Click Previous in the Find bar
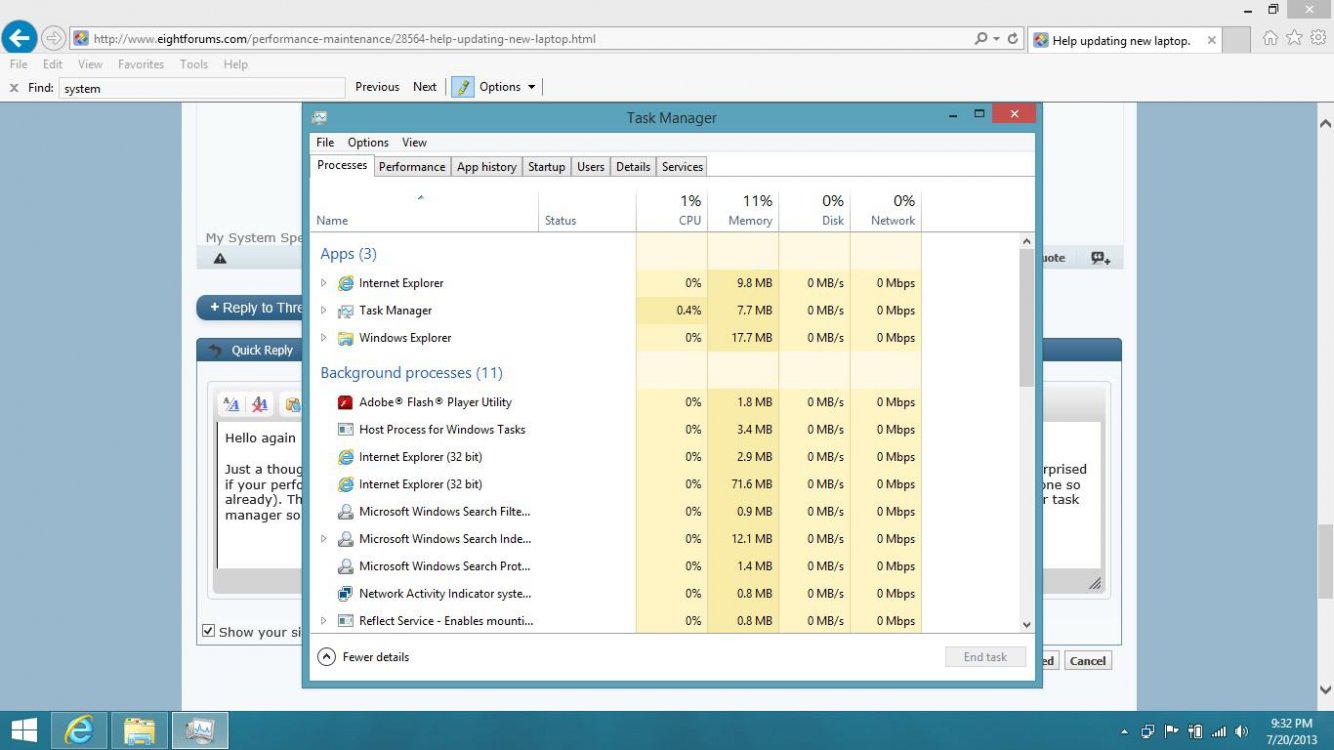 pyautogui.click(x=377, y=87)
